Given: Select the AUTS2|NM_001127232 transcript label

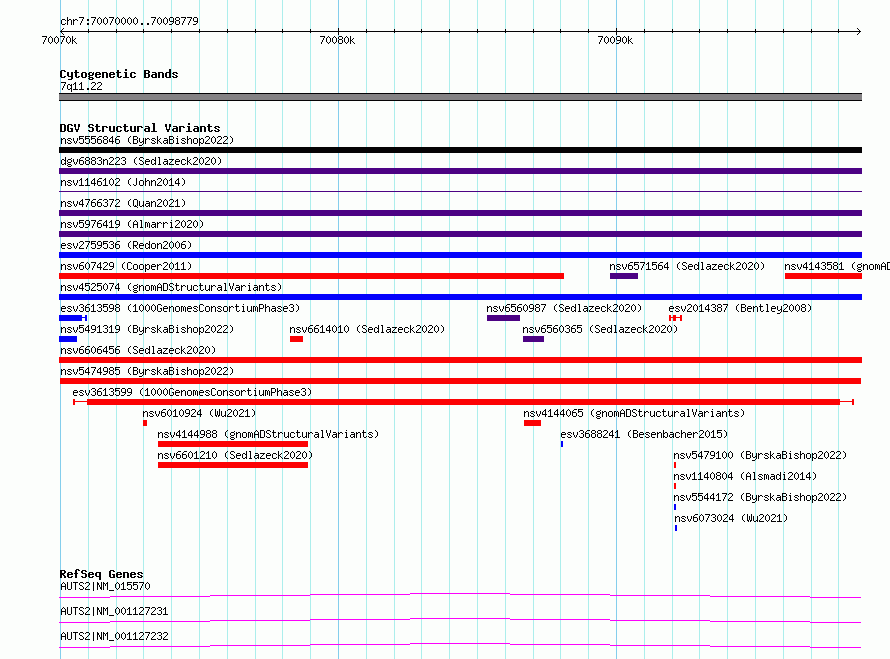Looking at the screenshot, I should 114,636.
